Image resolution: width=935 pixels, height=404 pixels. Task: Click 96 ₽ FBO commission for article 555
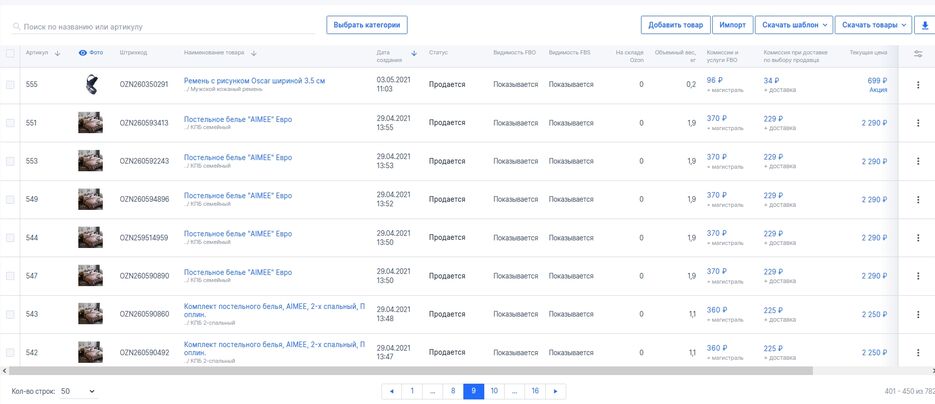click(714, 80)
